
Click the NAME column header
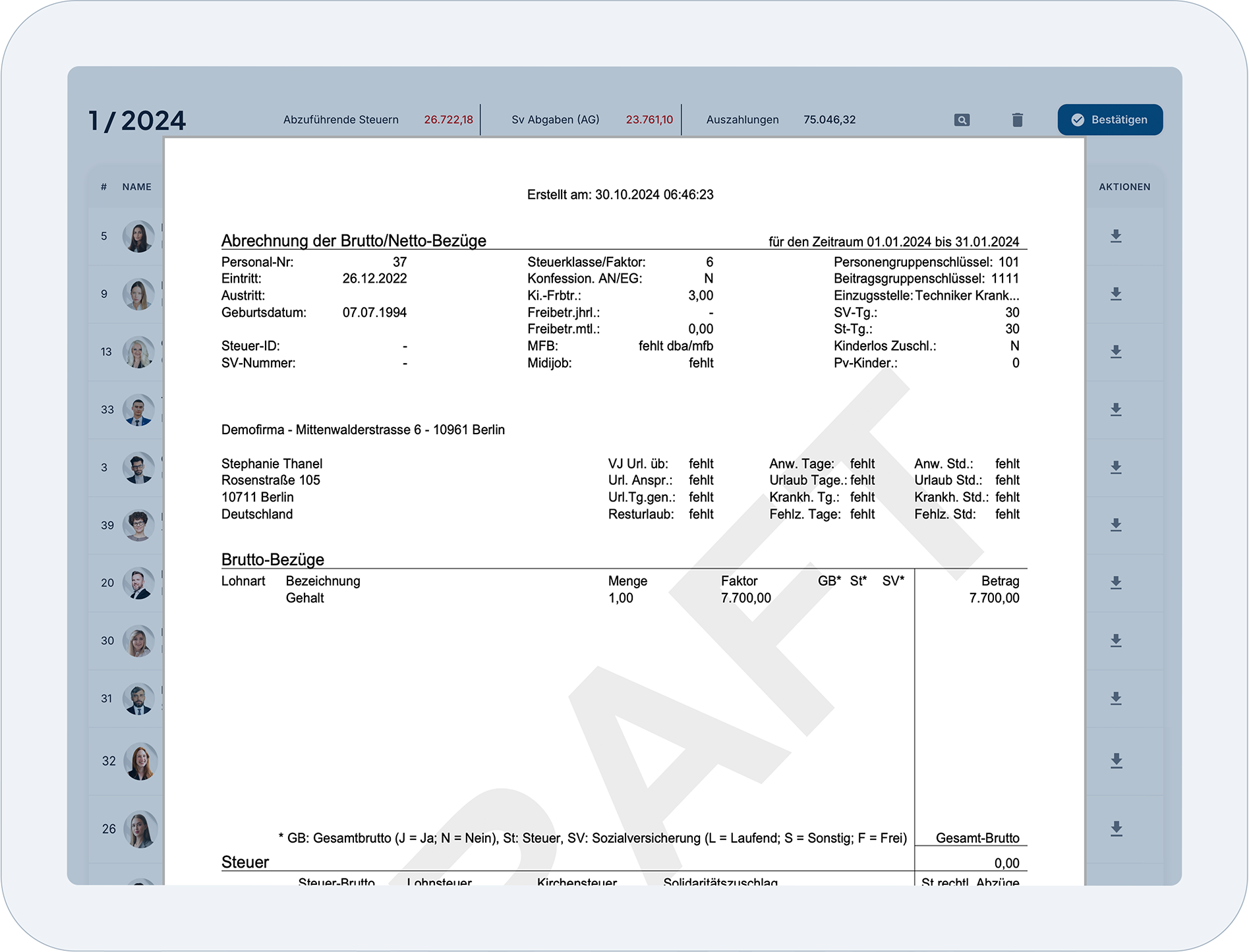[136, 187]
